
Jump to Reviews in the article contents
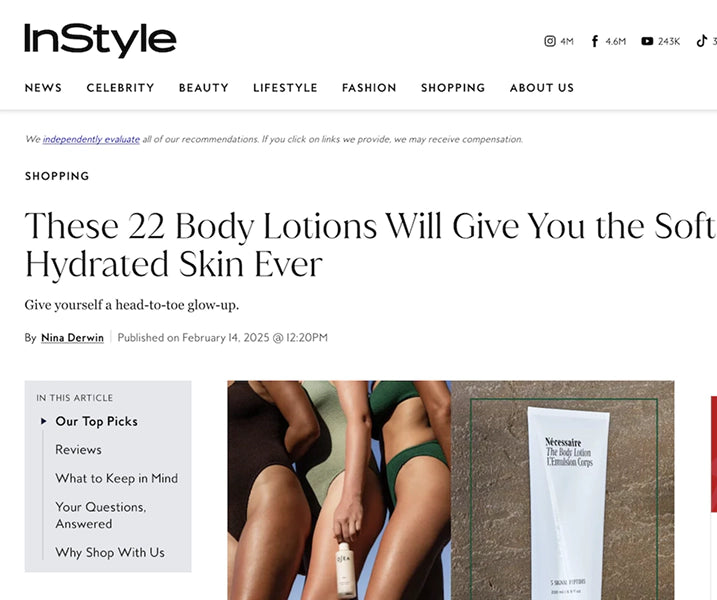78,450
